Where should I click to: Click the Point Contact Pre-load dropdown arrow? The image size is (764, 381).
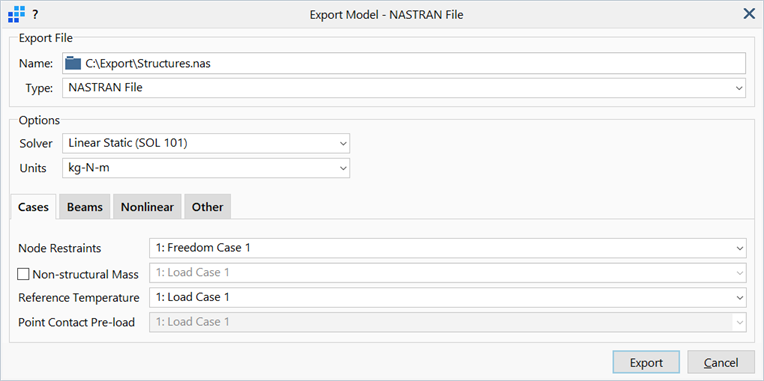(739, 322)
